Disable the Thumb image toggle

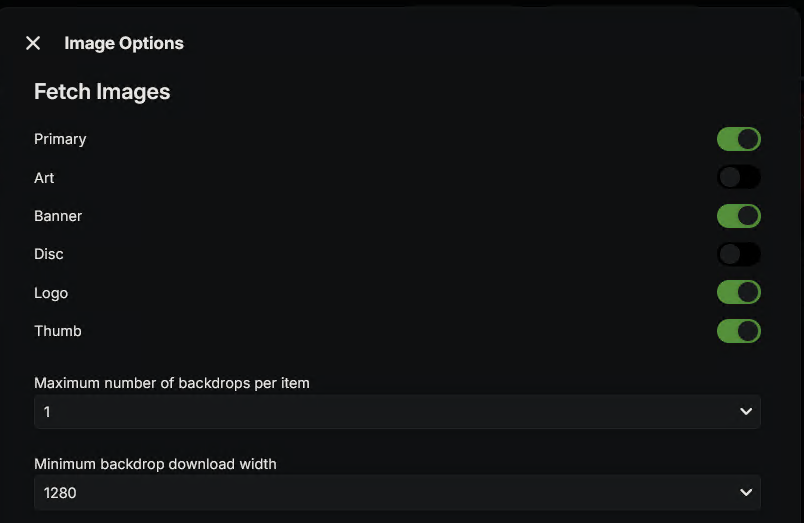pos(738,331)
